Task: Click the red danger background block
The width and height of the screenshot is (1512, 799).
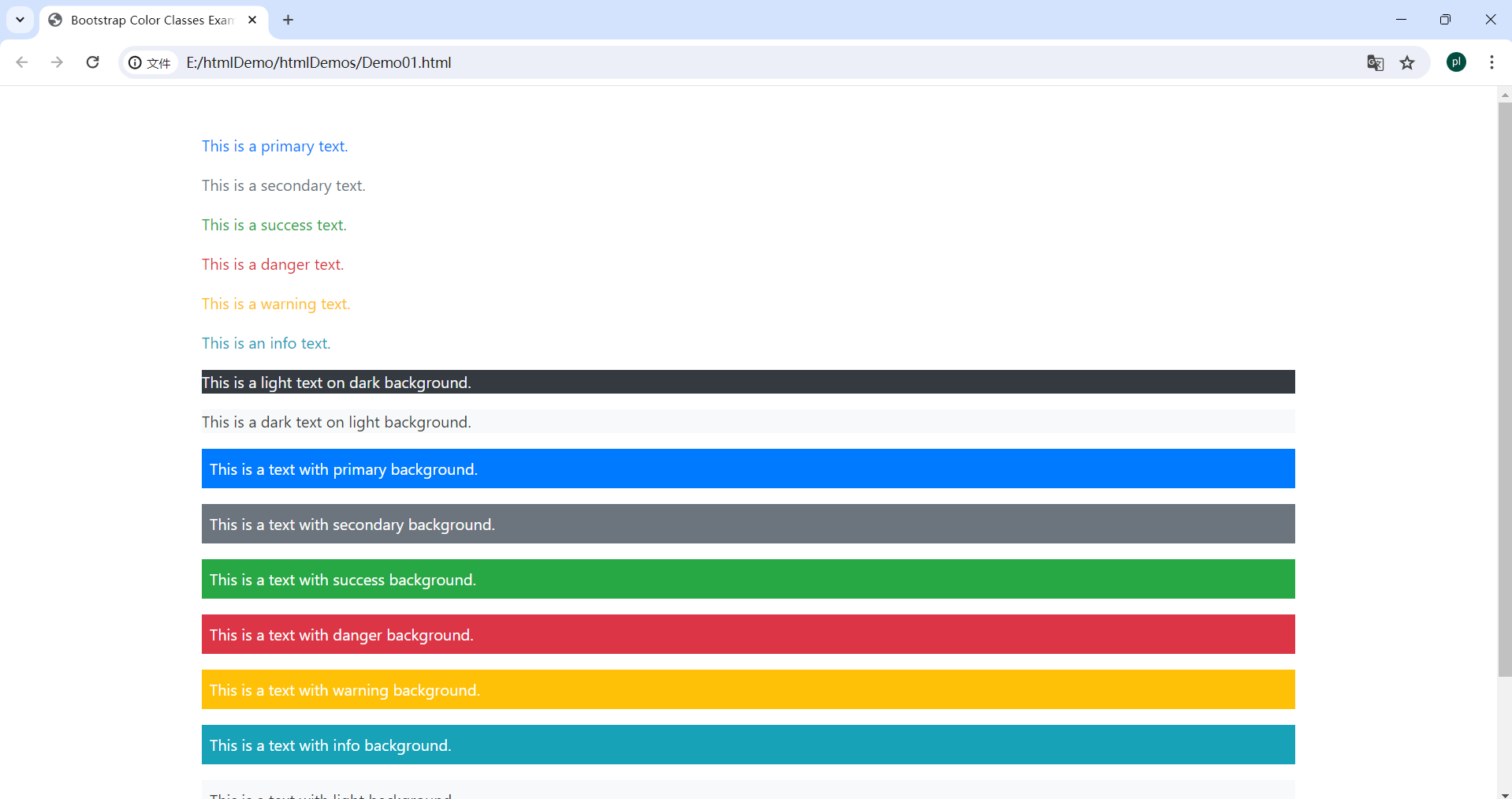Action: [748, 634]
